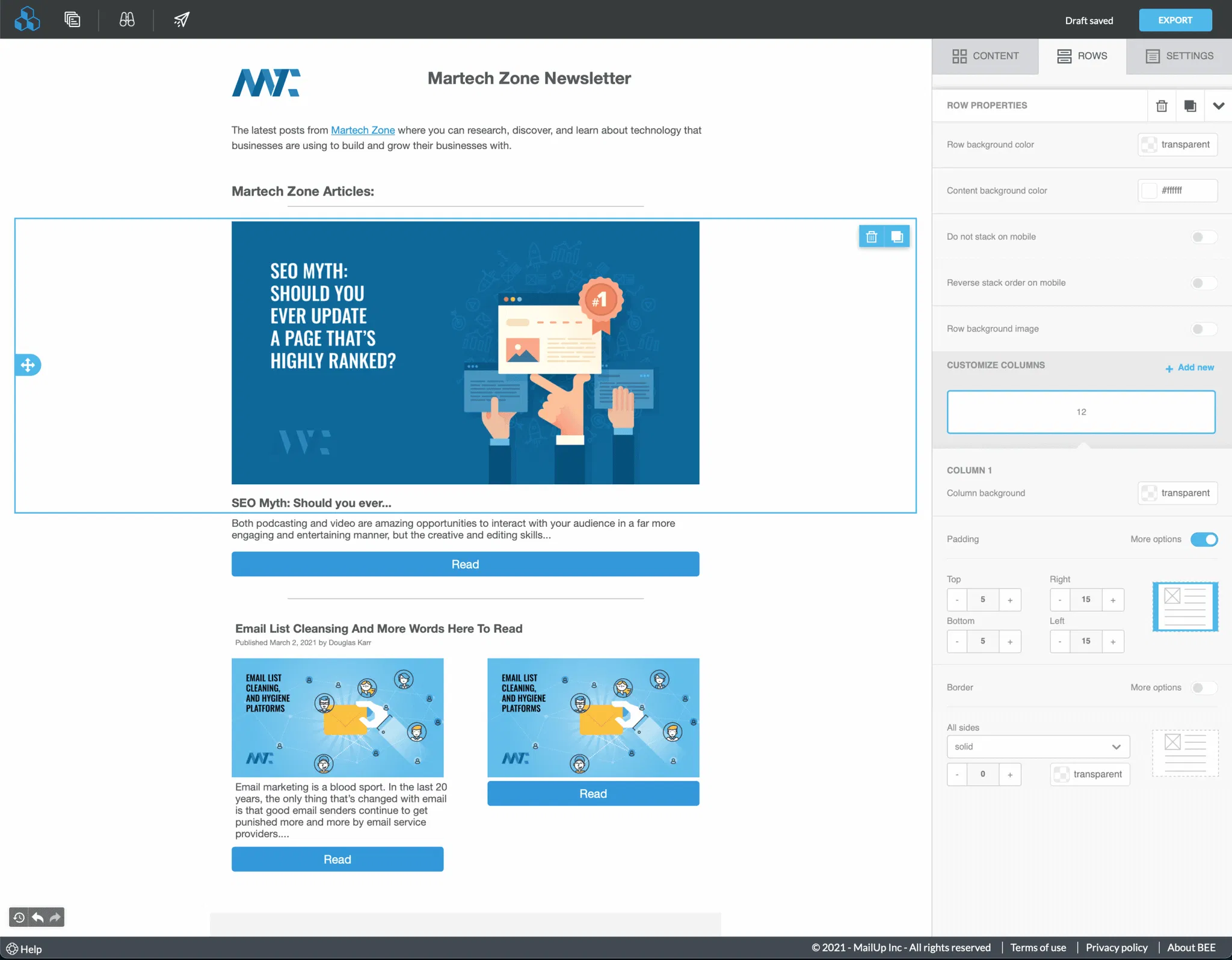
Task: Decrease Right padding with minus
Action: pyautogui.click(x=1059, y=600)
